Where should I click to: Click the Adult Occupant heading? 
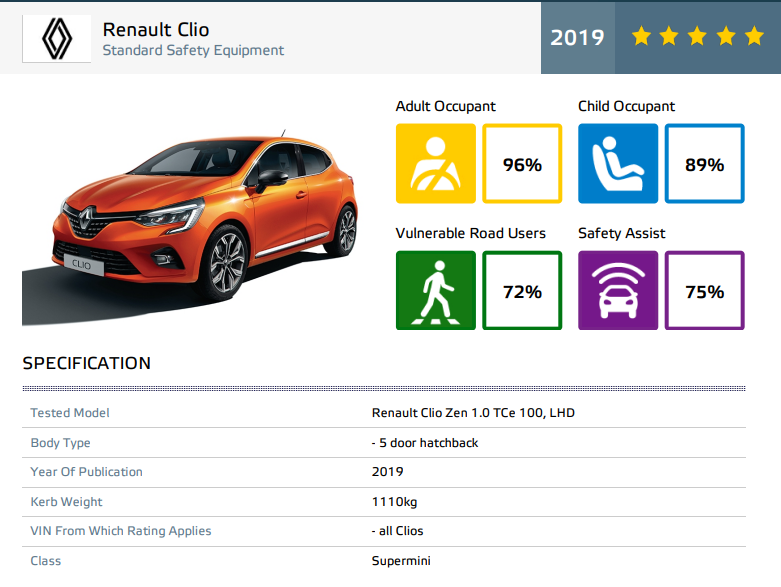[445, 106]
